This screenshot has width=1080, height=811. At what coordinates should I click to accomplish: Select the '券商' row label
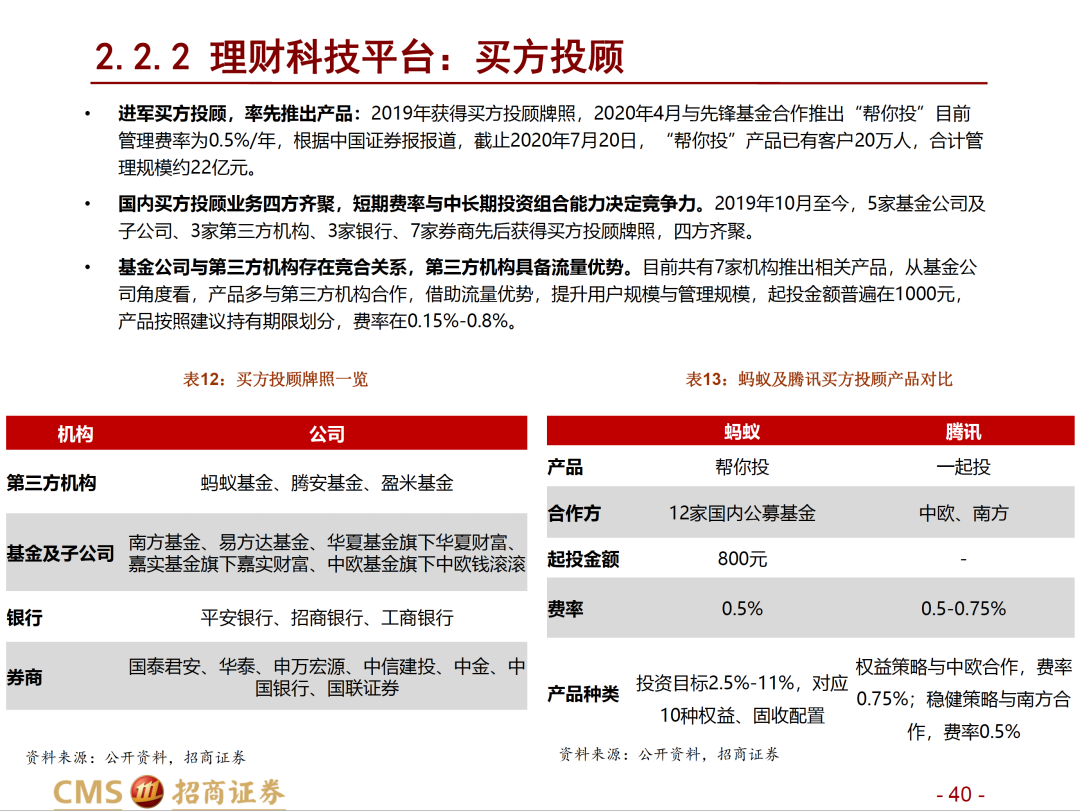[25, 677]
